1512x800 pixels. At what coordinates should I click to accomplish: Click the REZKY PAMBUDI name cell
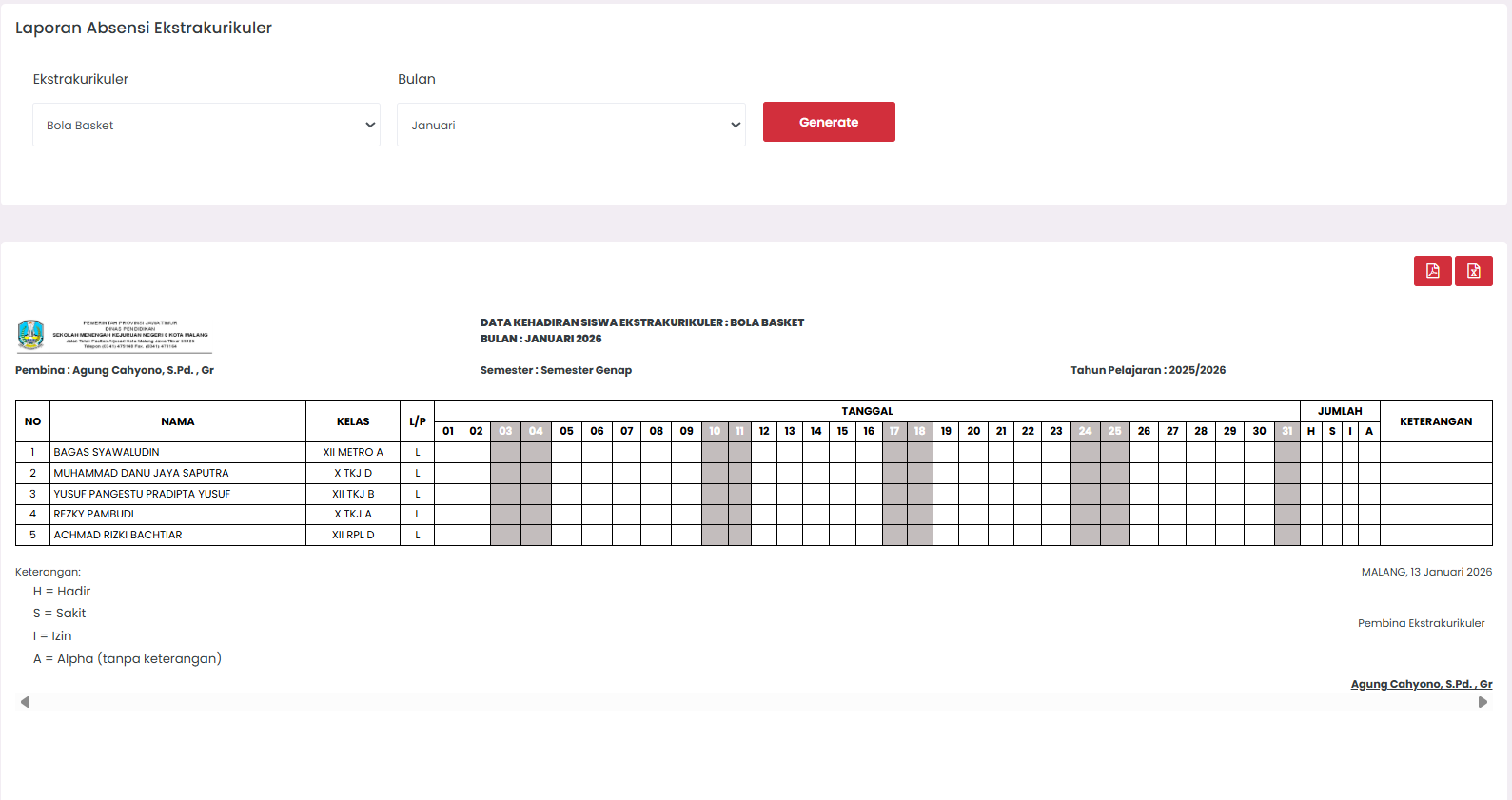pyautogui.click(x=93, y=514)
